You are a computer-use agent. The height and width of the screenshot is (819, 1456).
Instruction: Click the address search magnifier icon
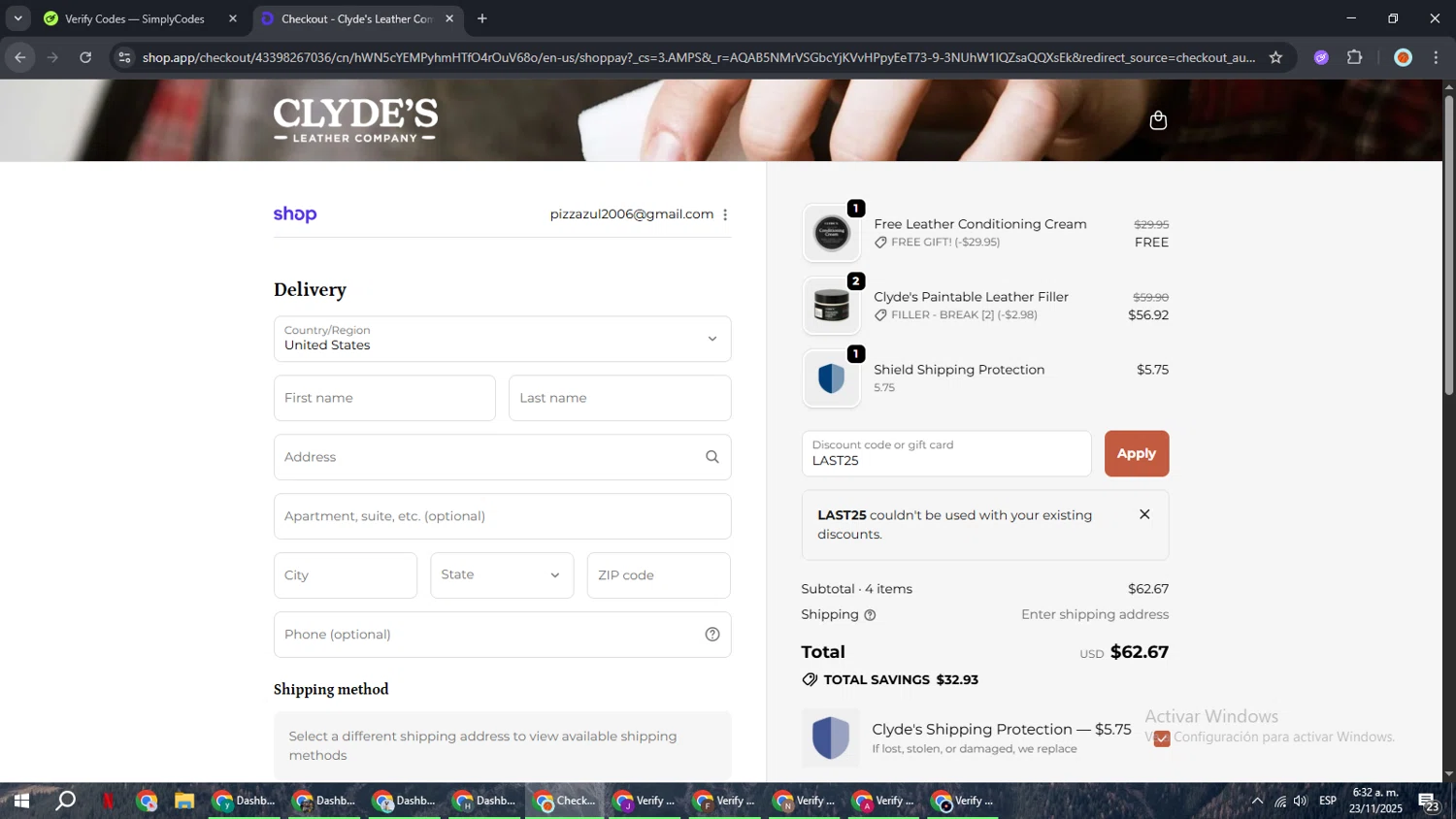click(x=712, y=457)
